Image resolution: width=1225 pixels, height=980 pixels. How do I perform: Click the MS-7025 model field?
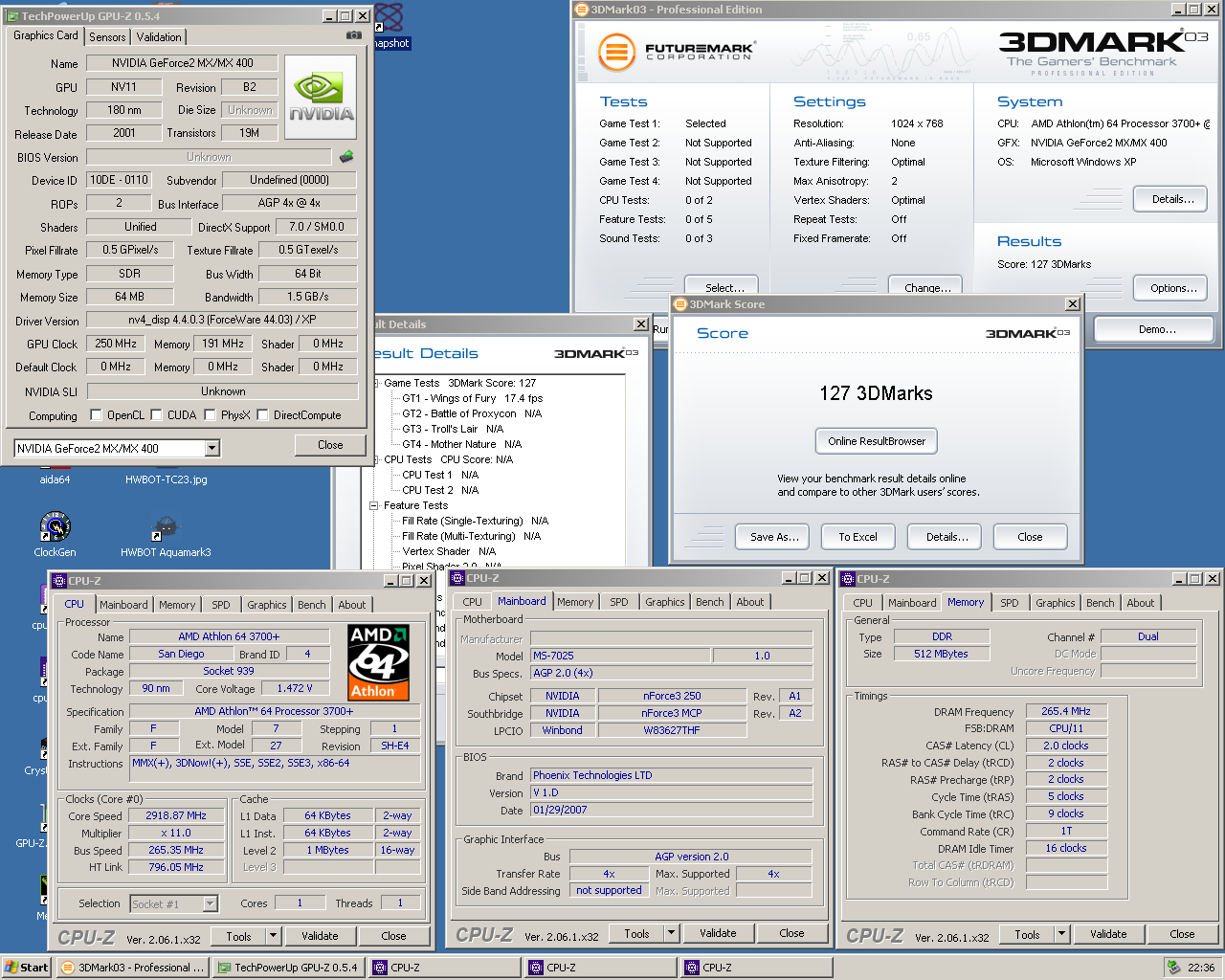[x=620, y=656]
